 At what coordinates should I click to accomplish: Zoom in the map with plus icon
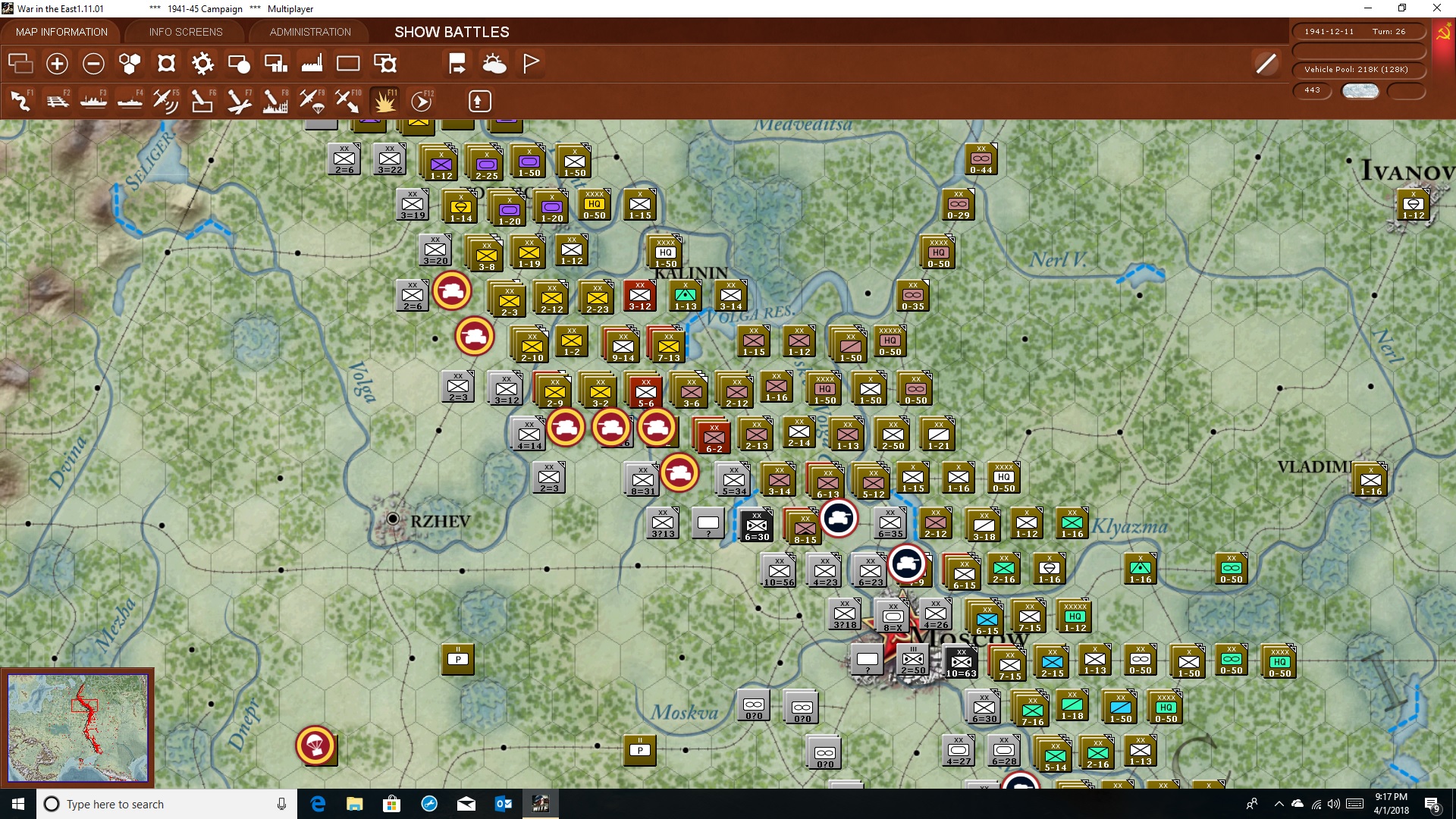click(57, 64)
